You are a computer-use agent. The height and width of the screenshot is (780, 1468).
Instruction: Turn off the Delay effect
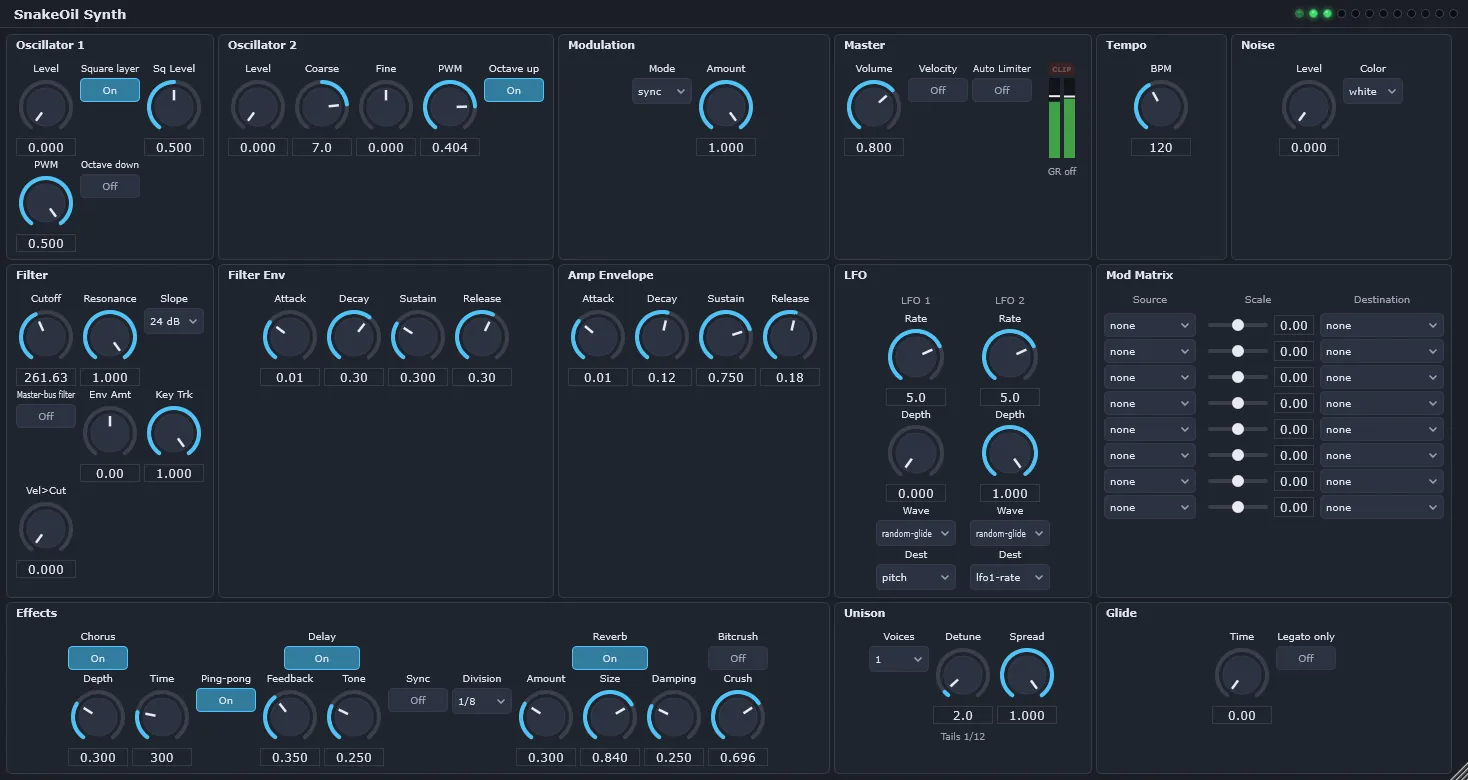322,658
